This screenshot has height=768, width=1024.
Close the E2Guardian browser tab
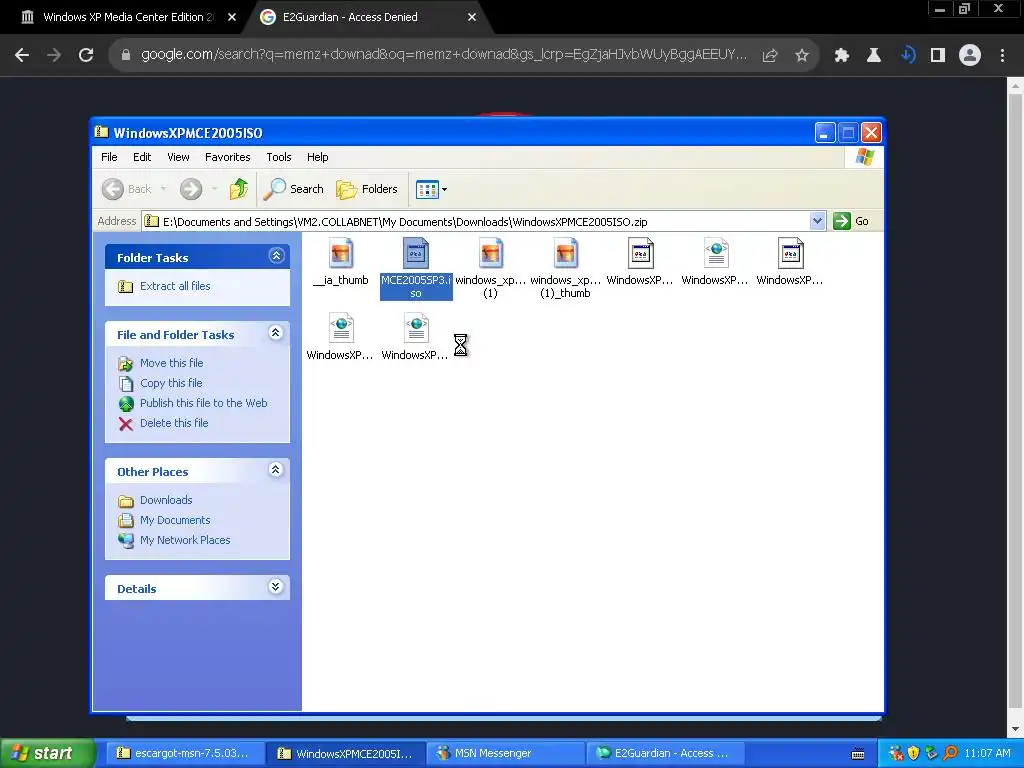pos(472,17)
